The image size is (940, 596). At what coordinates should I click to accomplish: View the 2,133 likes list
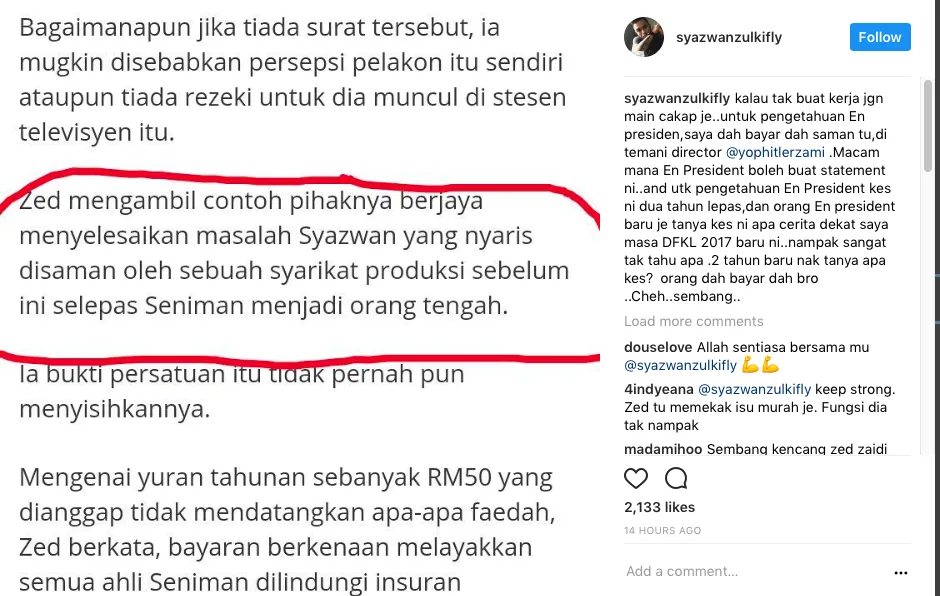tap(659, 507)
